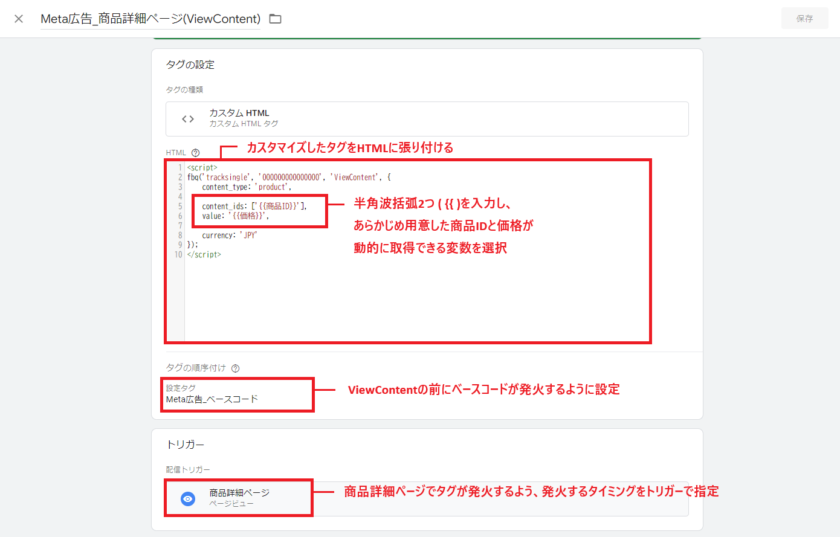Click the blue eye page view trigger icon
The height and width of the screenshot is (537, 840).
point(187,498)
